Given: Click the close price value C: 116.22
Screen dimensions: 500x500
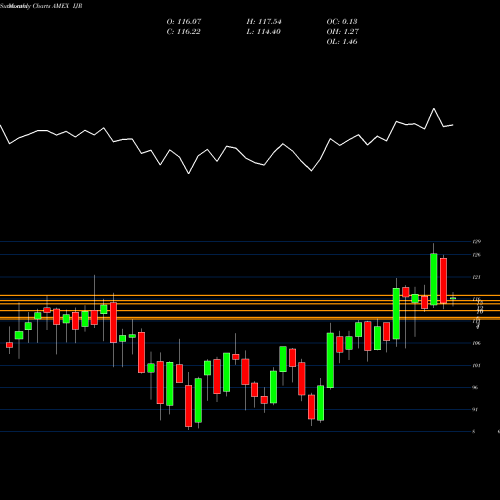Looking at the screenshot, I should click(183, 32).
